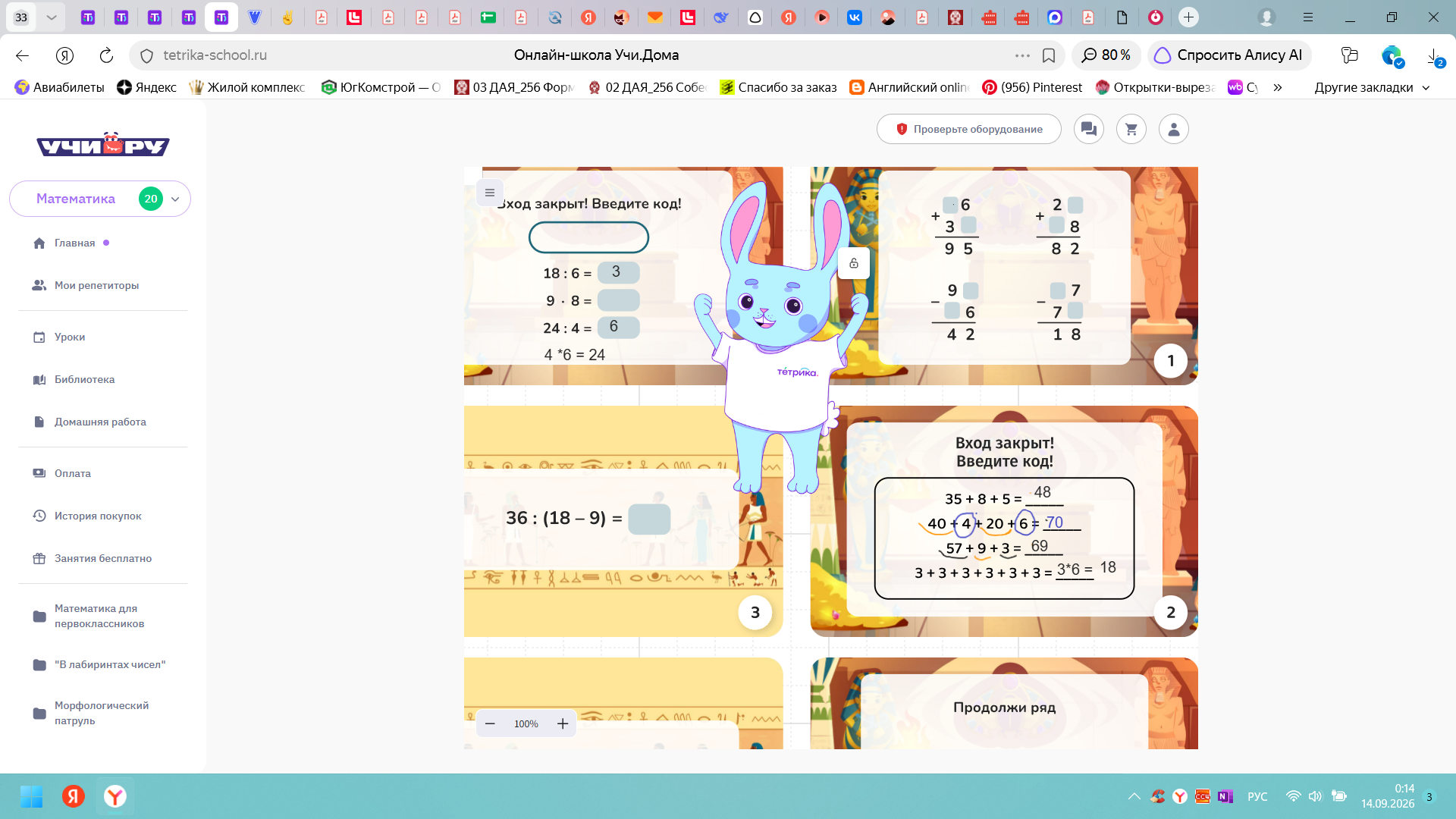This screenshot has height=819, width=1456.
Task: Bookmark this page in the address bar
Action: [x=1049, y=55]
